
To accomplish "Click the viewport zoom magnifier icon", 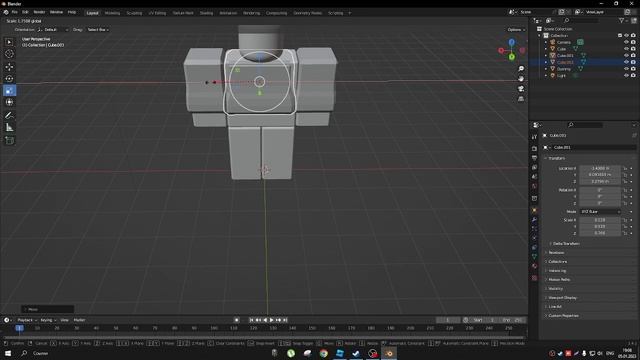I will tap(521, 69).
